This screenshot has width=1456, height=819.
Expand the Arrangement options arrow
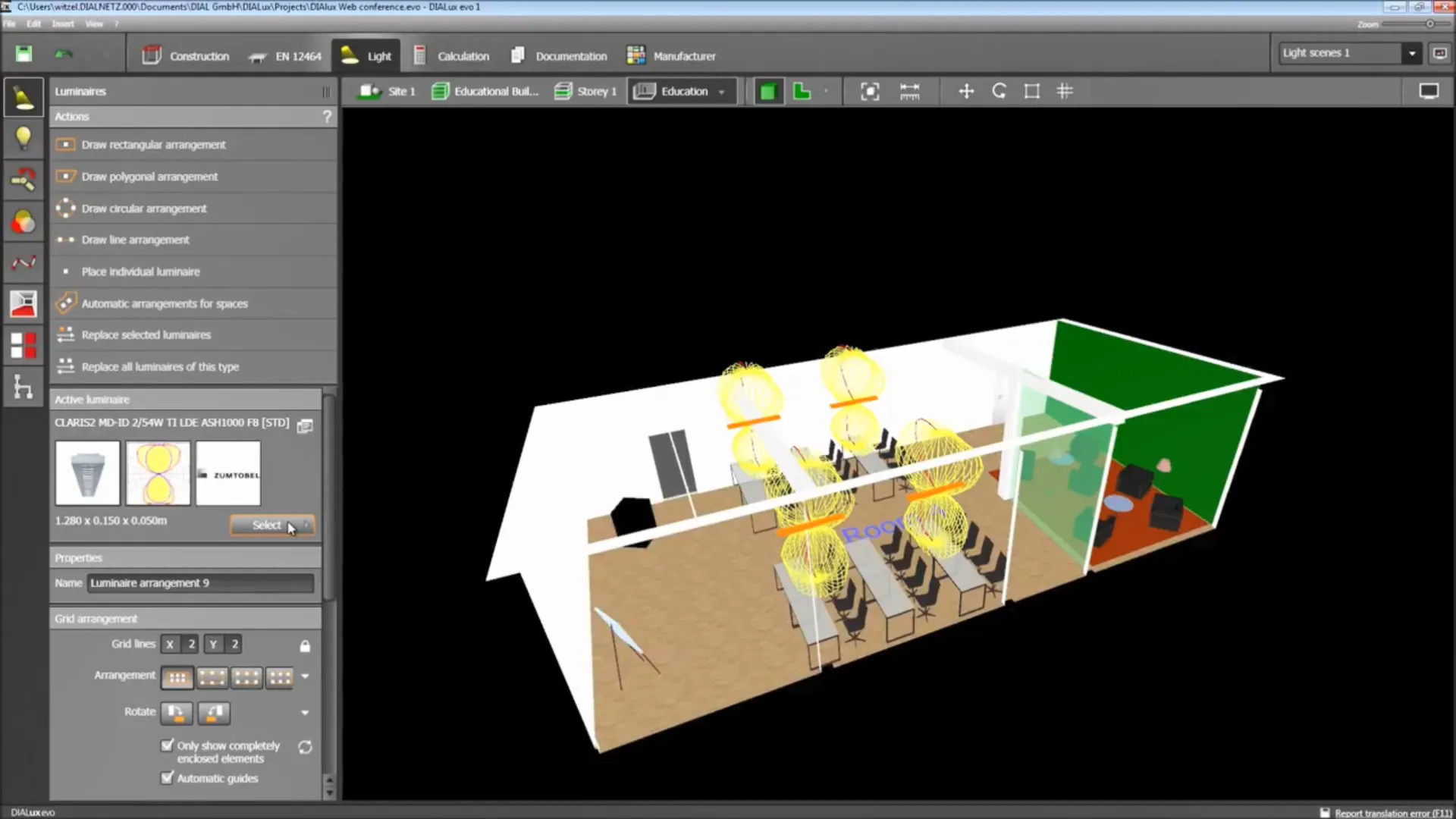(305, 676)
